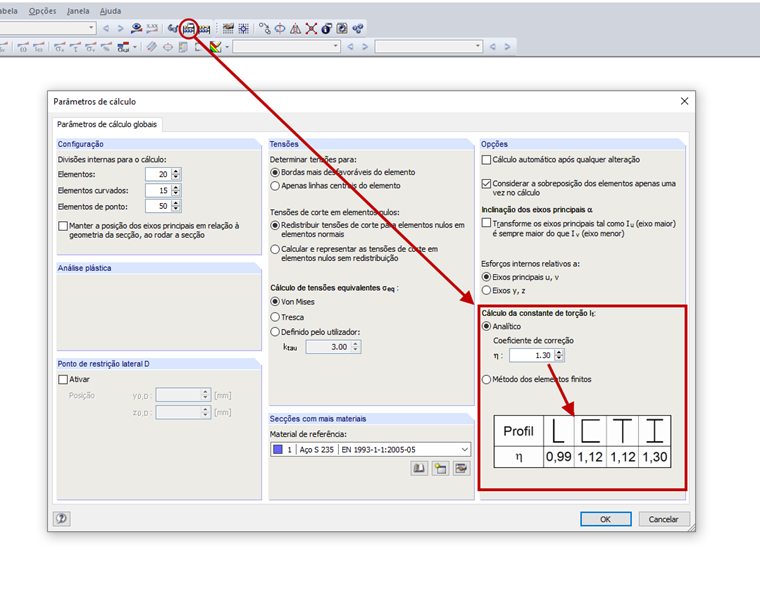Click the grid table toolbar icon
Screen dimensions: 760x596
[x=228, y=29]
